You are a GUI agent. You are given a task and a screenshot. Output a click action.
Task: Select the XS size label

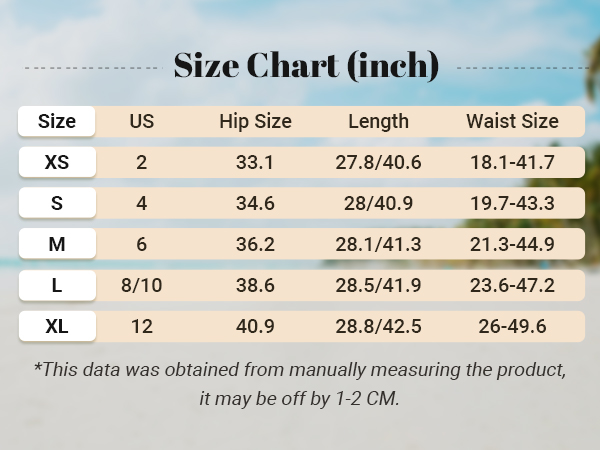(x=57, y=162)
